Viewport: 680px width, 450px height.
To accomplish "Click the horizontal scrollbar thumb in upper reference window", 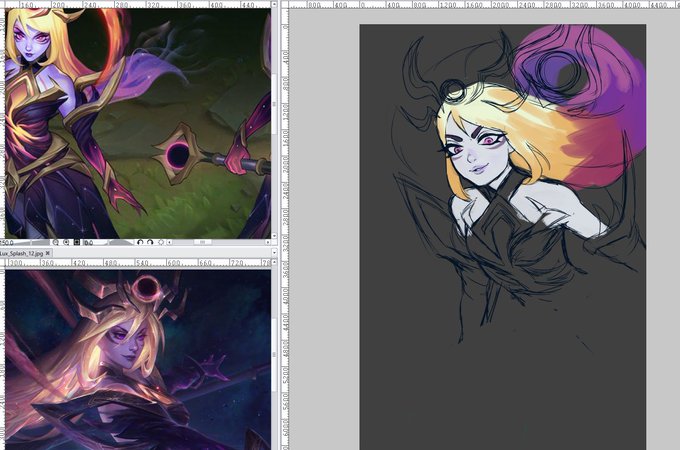I will pos(203,242).
